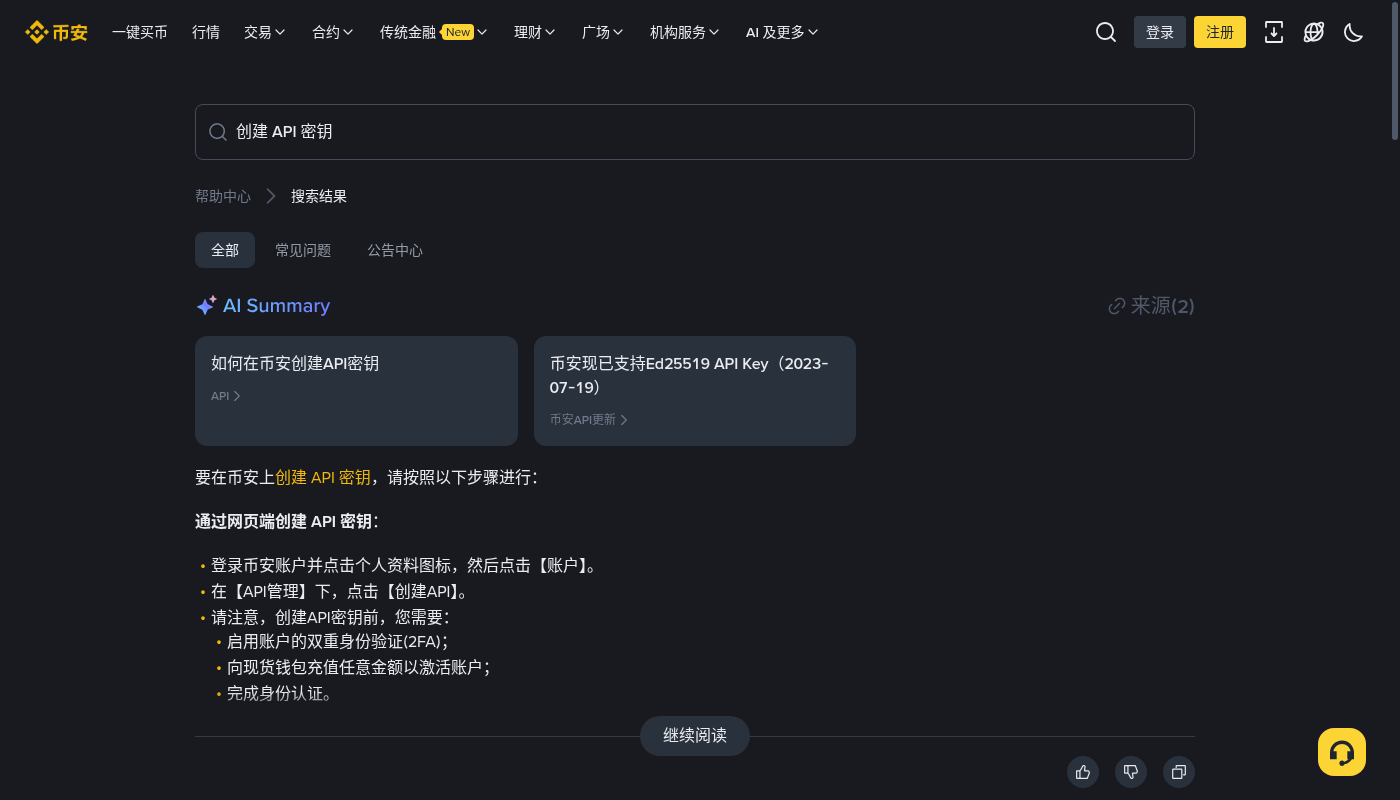
Task: Open the API category link on first card
Action: coord(226,396)
